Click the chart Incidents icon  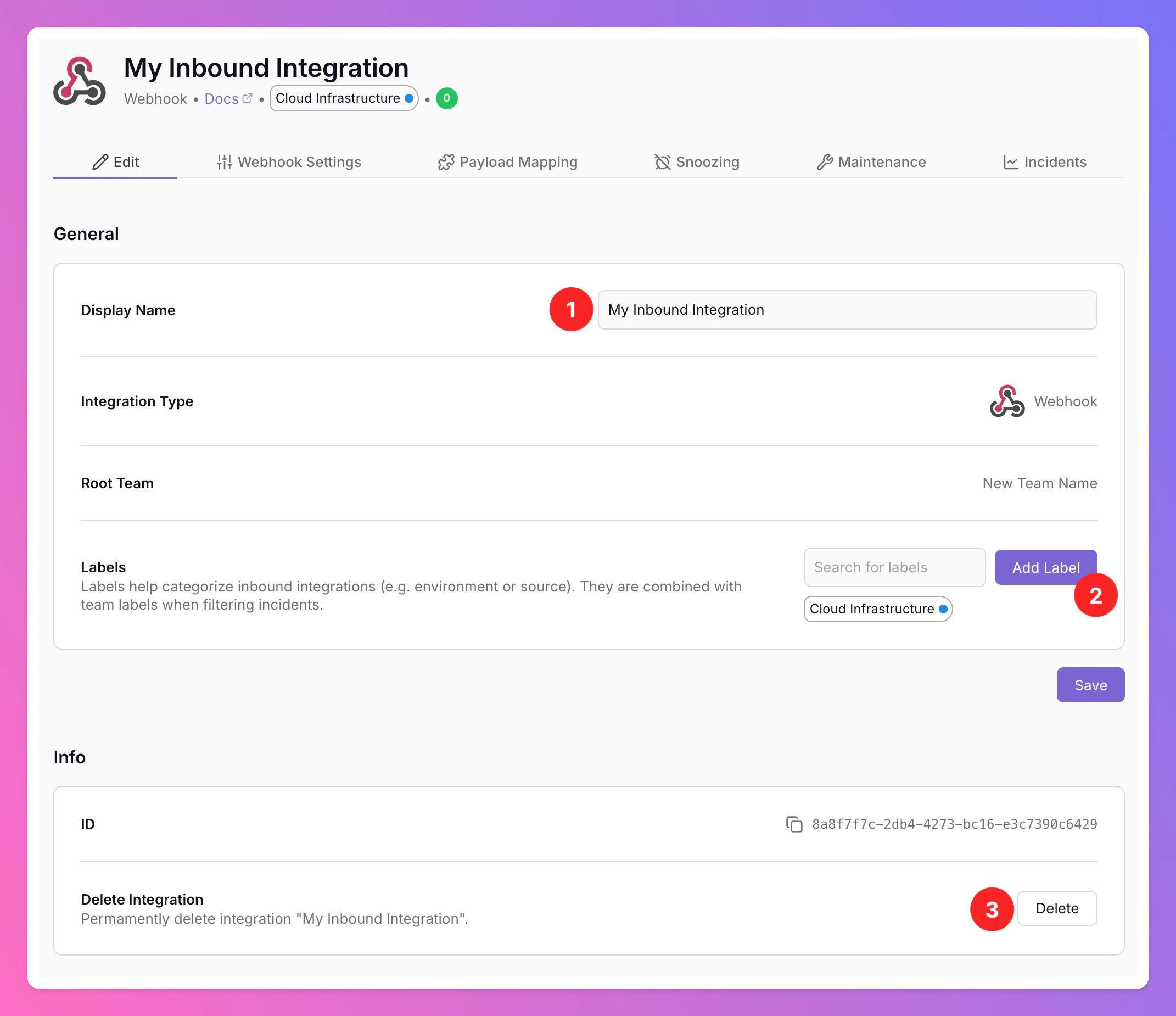(x=1011, y=163)
